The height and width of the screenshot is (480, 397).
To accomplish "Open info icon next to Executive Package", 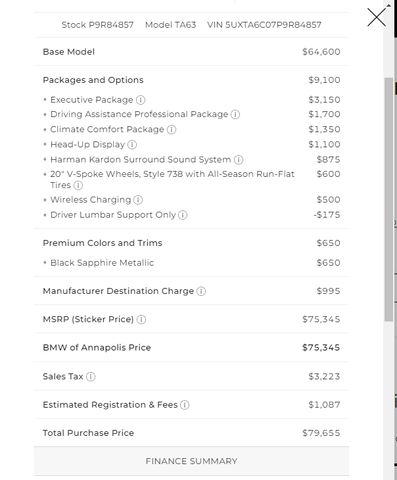I will (141, 100).
